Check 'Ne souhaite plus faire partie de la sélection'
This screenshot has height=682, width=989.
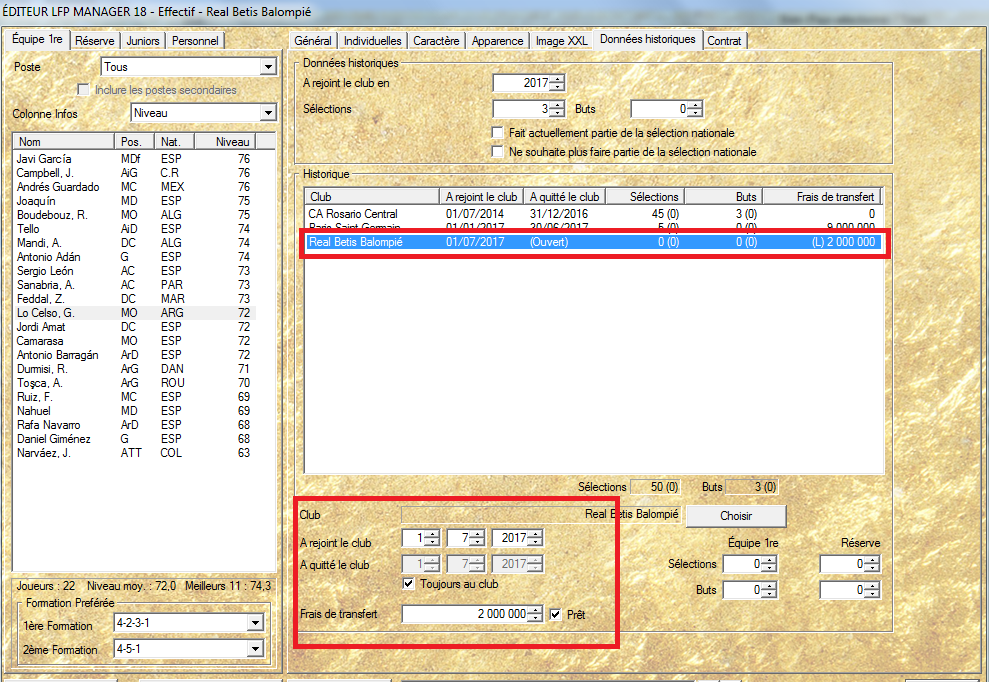[498, 152]
